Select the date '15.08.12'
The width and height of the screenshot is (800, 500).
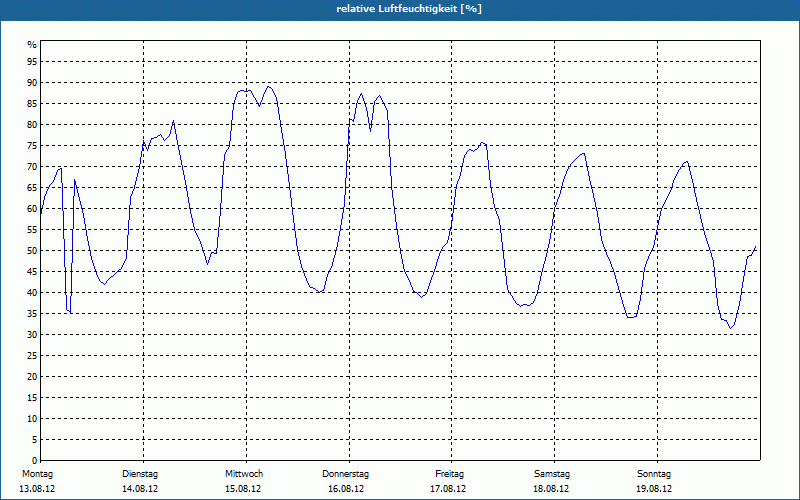click(243, 489)
